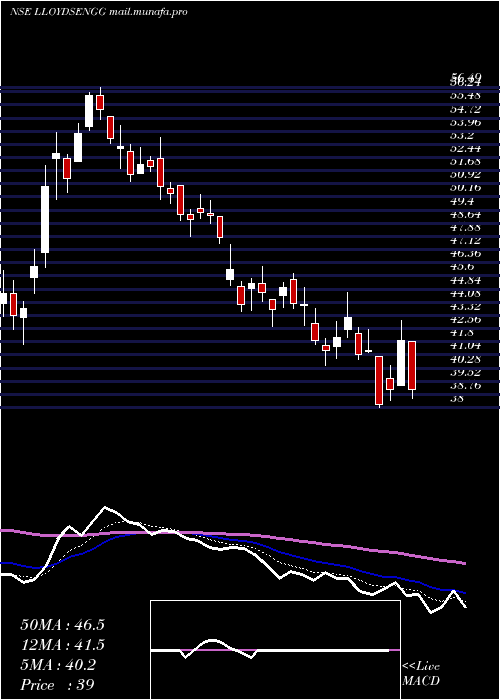Click the <<Live MACD label
Viewport: 500px width, 700px height.
[421, 674]
